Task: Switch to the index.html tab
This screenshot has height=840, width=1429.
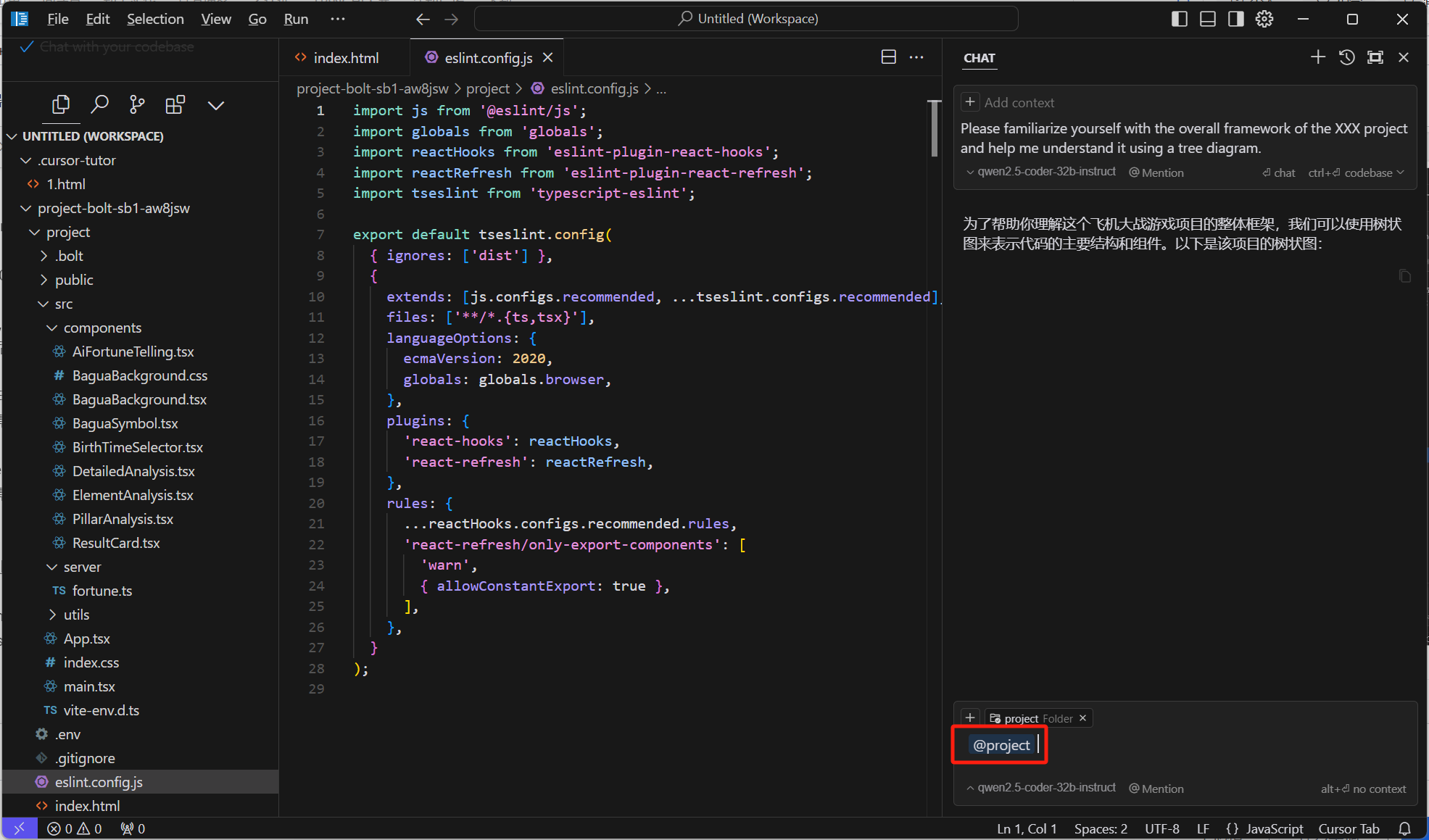Action: click(x=337, y=58)
